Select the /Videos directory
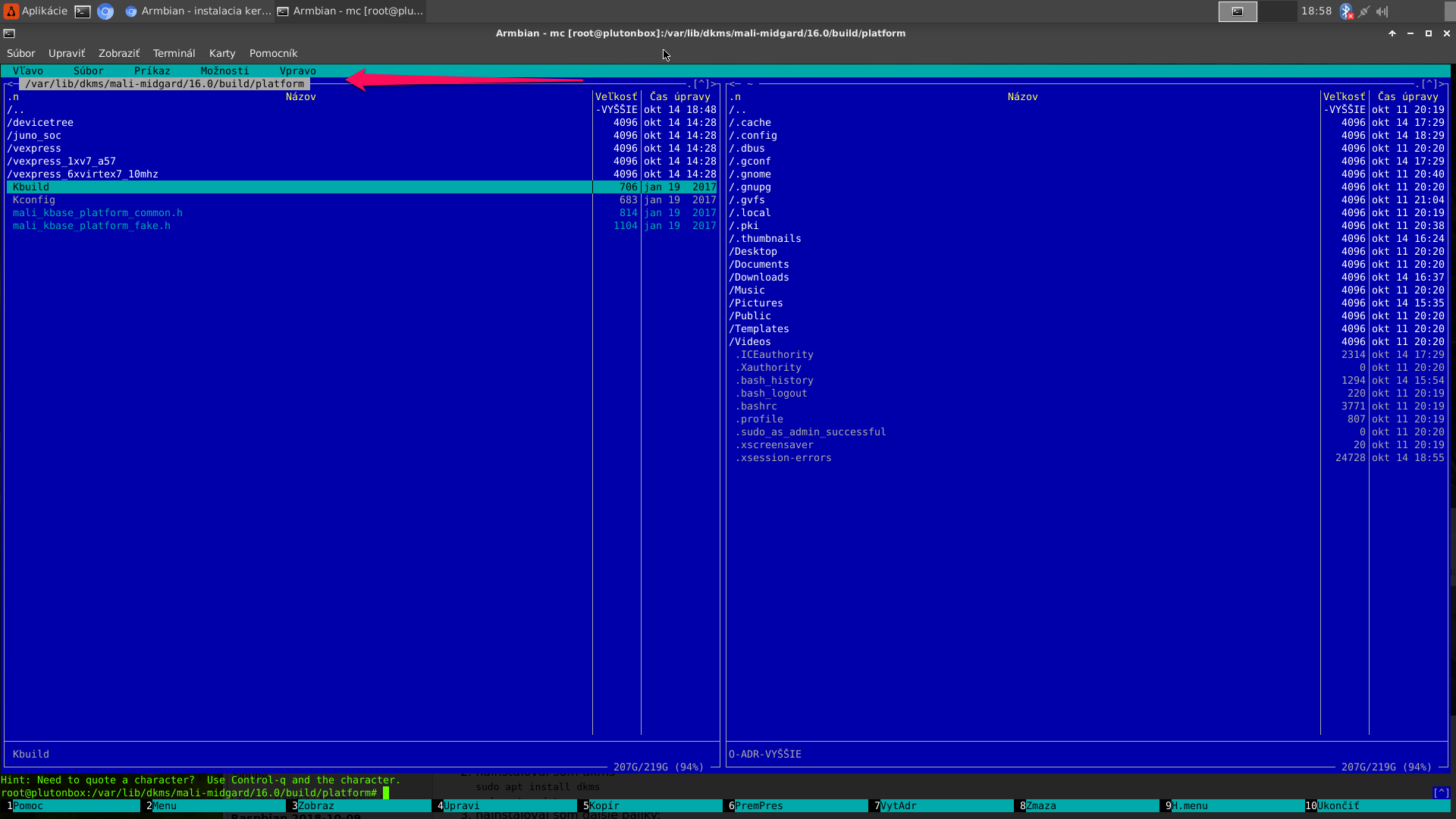This screenshot has height=819, width=1456. coord(1087,341)
